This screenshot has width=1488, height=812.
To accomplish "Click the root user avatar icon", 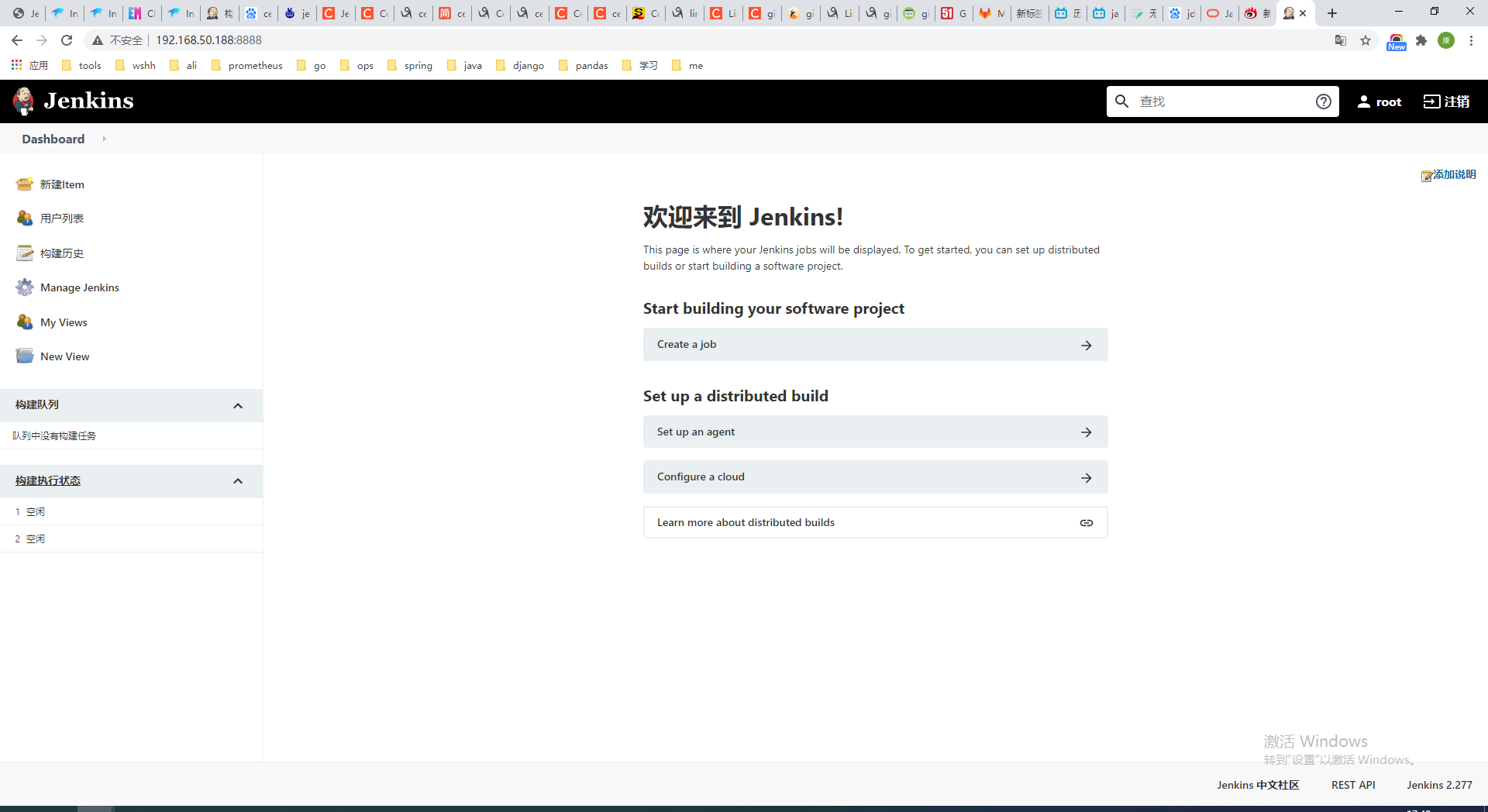I will click(1364, 101).
